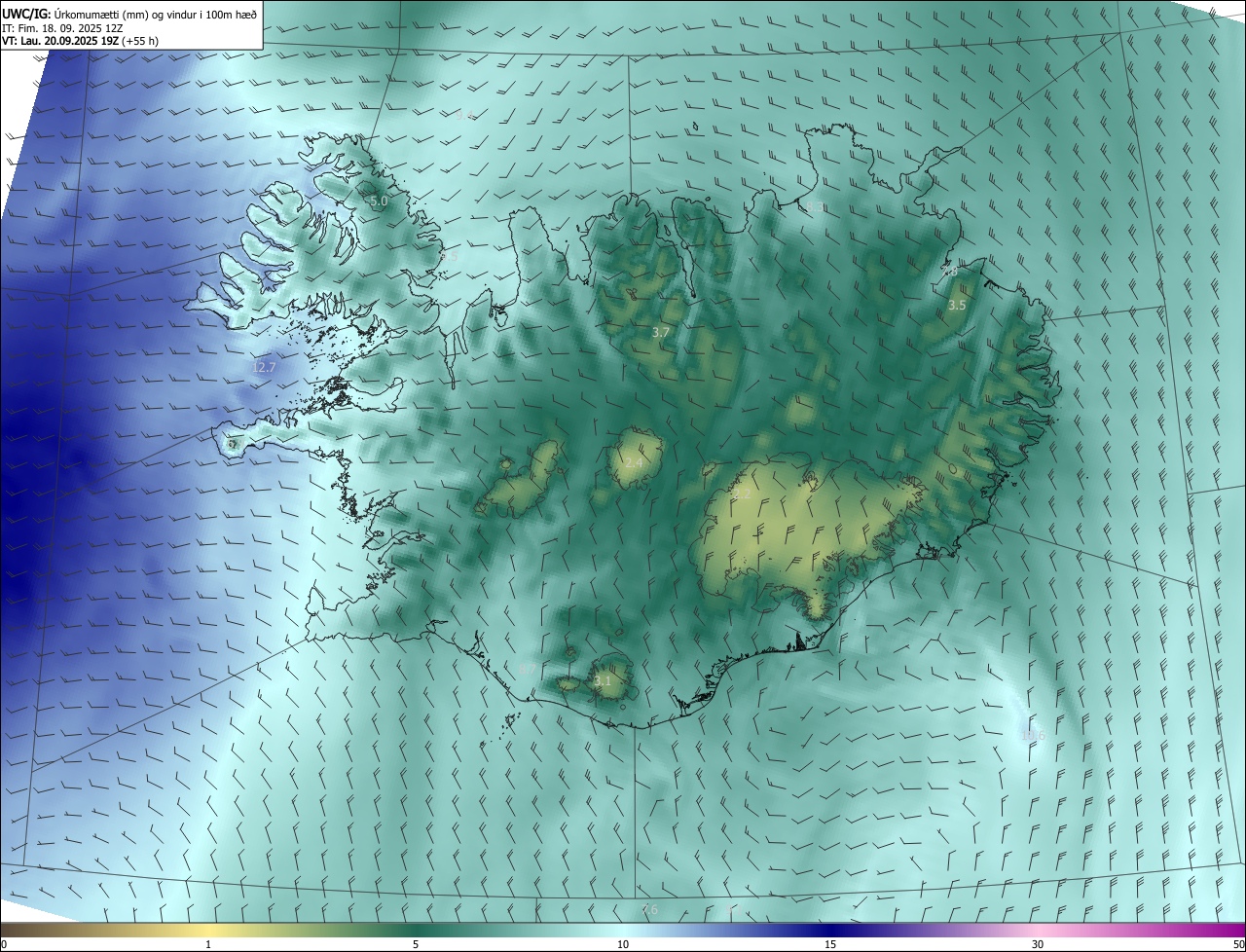This screenshot has height=952, width=1246.
Task: Click the "IT: Fim. 18. 09. 2025 12Z" line
Action: 62,27
